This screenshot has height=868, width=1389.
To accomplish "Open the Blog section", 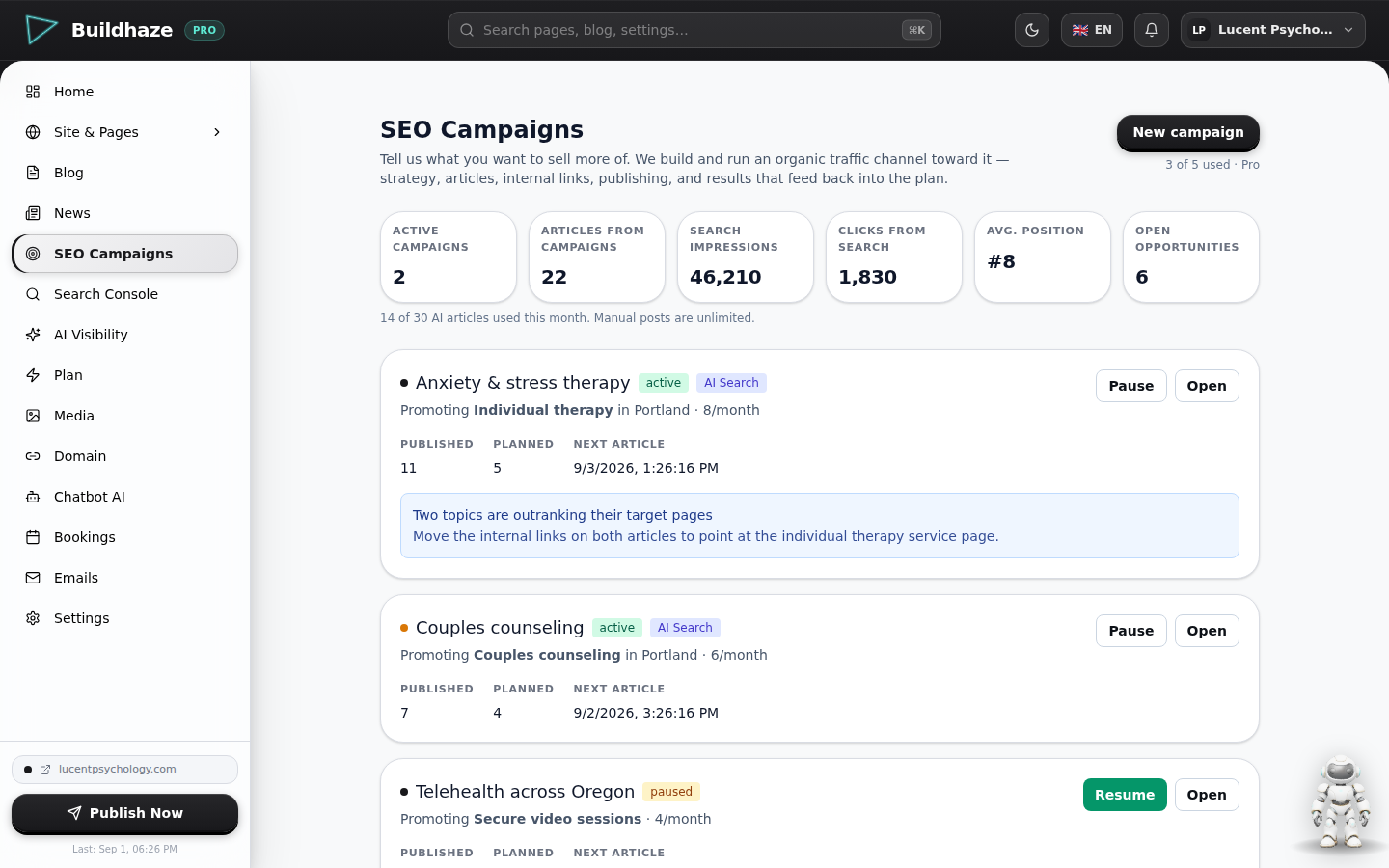I will 124,173.
